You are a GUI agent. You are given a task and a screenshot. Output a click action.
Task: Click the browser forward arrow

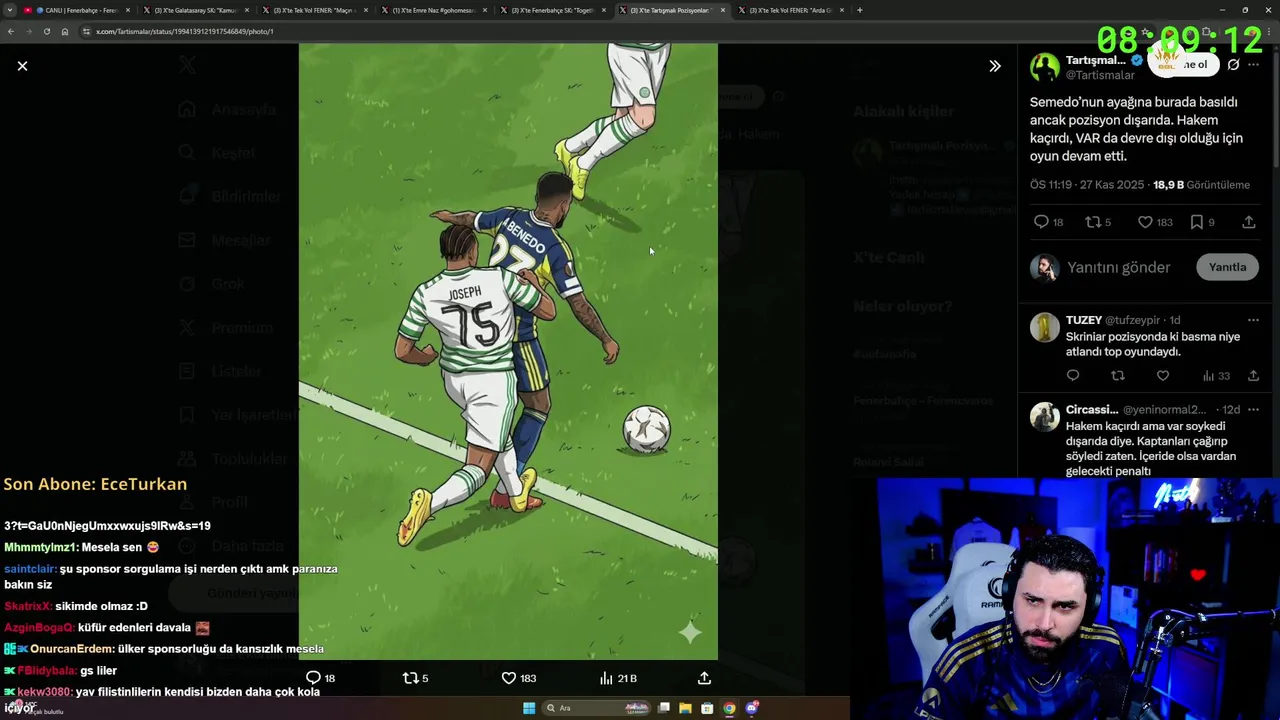(28, 31)
